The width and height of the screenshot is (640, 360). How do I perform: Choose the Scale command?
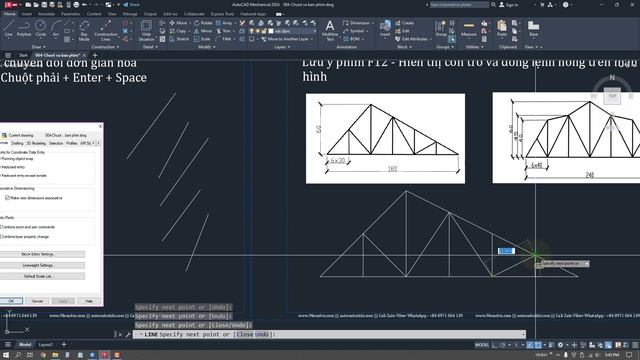tap(202, 39)
